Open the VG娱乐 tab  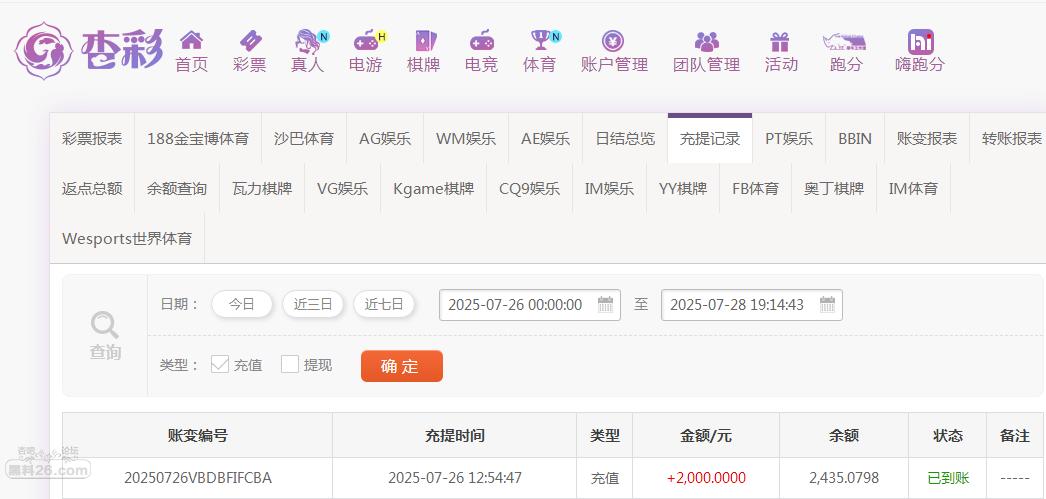[343, 189]
